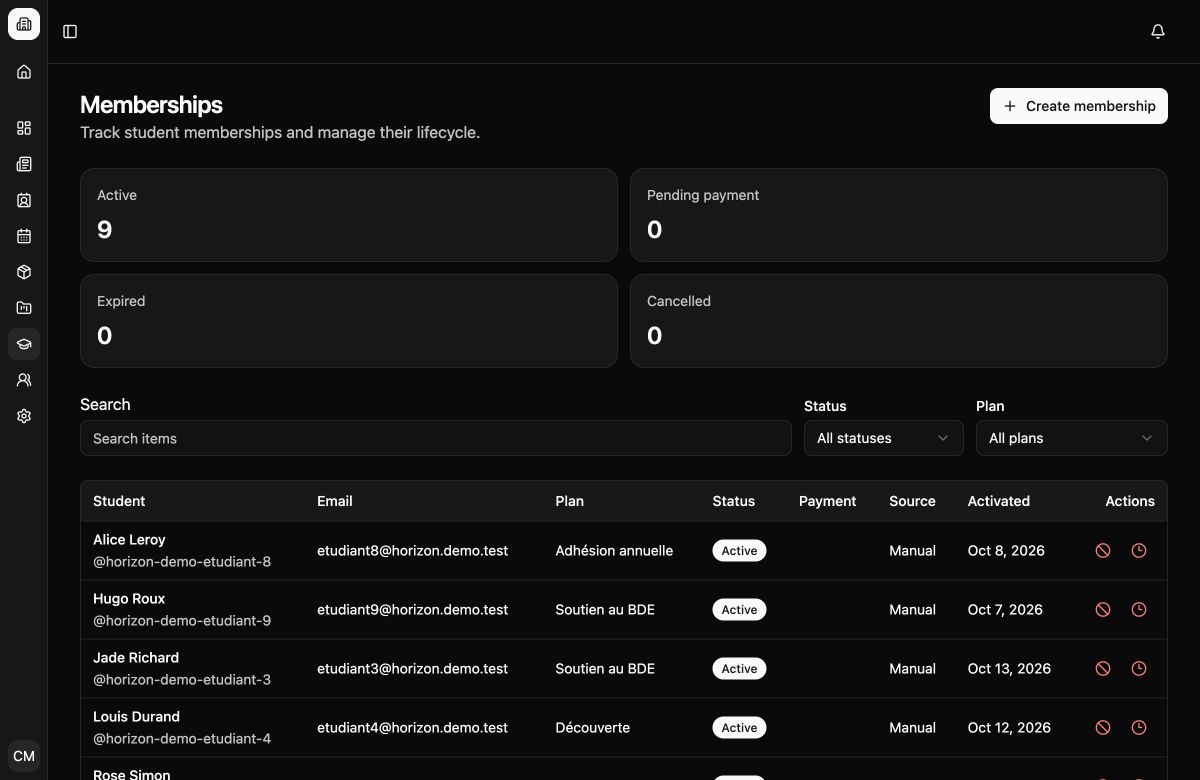Click the Expired count card

349,321
